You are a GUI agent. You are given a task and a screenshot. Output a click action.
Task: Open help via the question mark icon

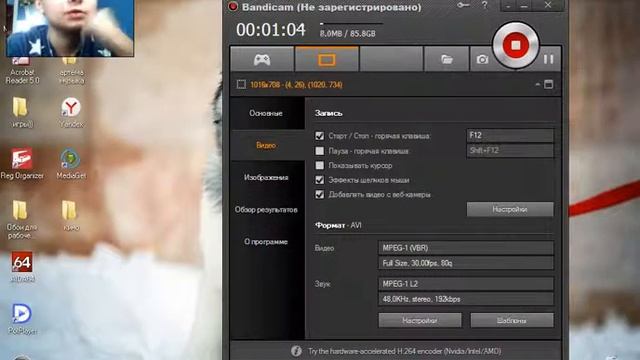pos(484,5)
